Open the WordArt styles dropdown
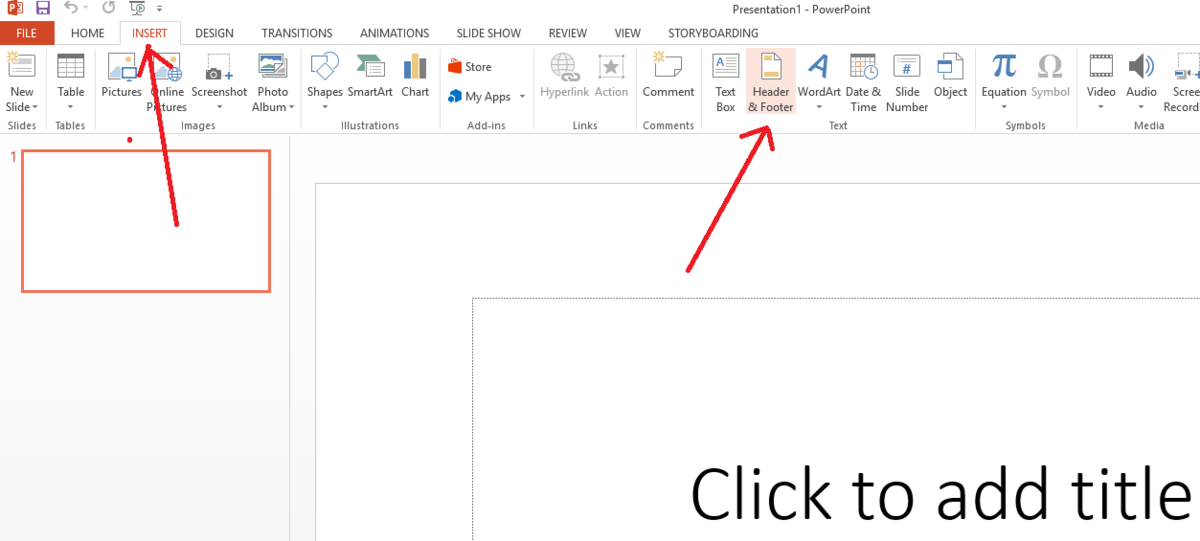The image size is (1200, 541). click(819, 83)
